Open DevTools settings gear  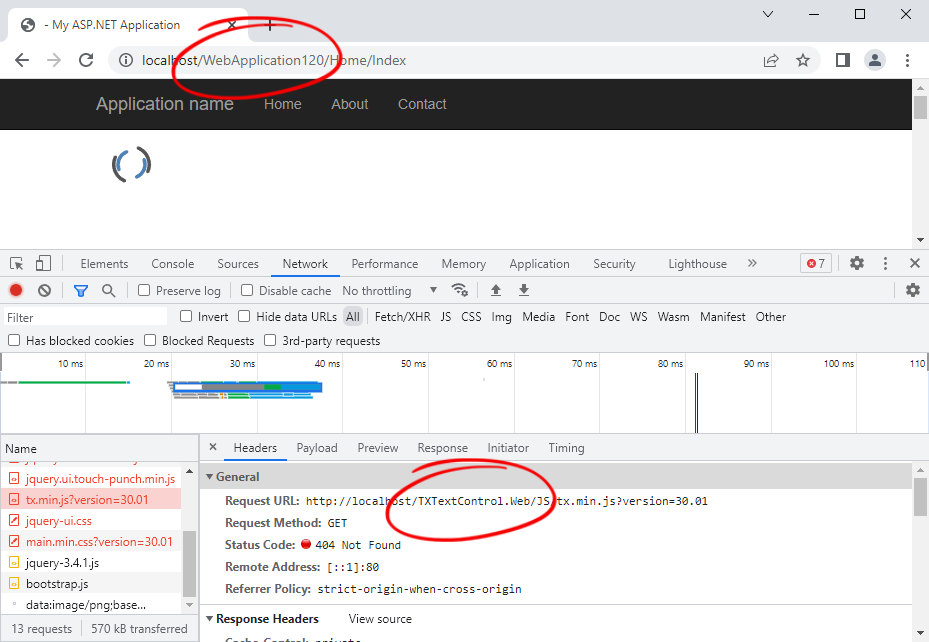tap(857, 264)
